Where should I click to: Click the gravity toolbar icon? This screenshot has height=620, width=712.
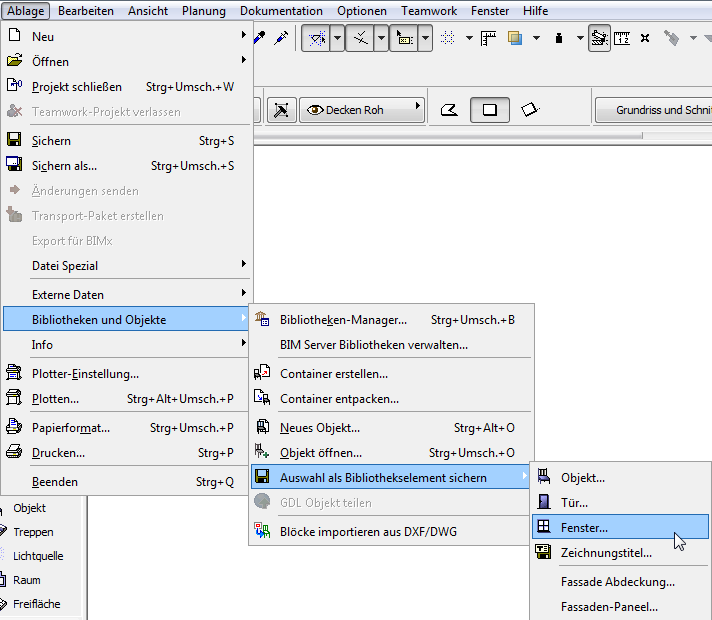pyautogui.click(x=559, y=38)
